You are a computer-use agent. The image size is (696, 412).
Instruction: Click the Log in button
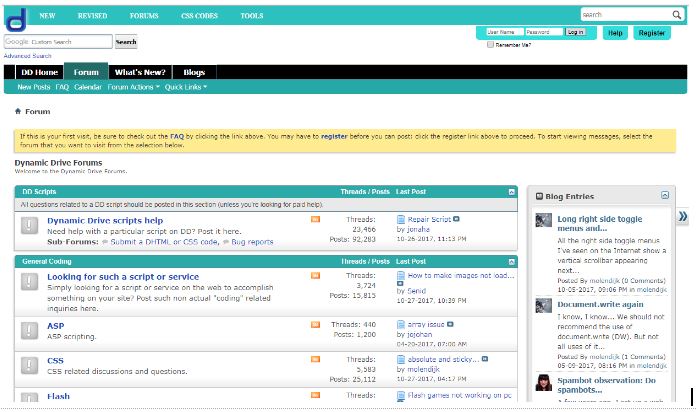pos(575,32)
